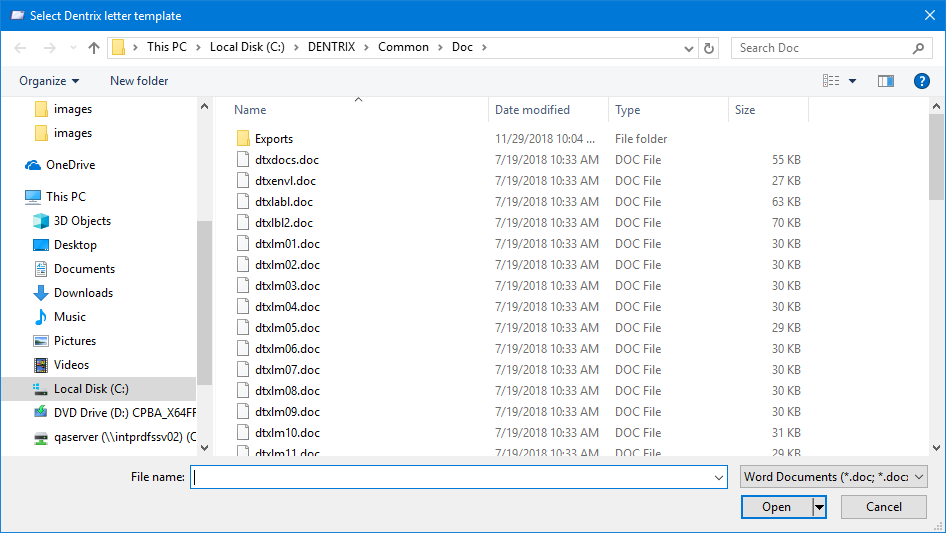Image resolution: width=946 pixels, height=533 pixels.
Task: Open the Exports folder
Action: coord(273,139)
